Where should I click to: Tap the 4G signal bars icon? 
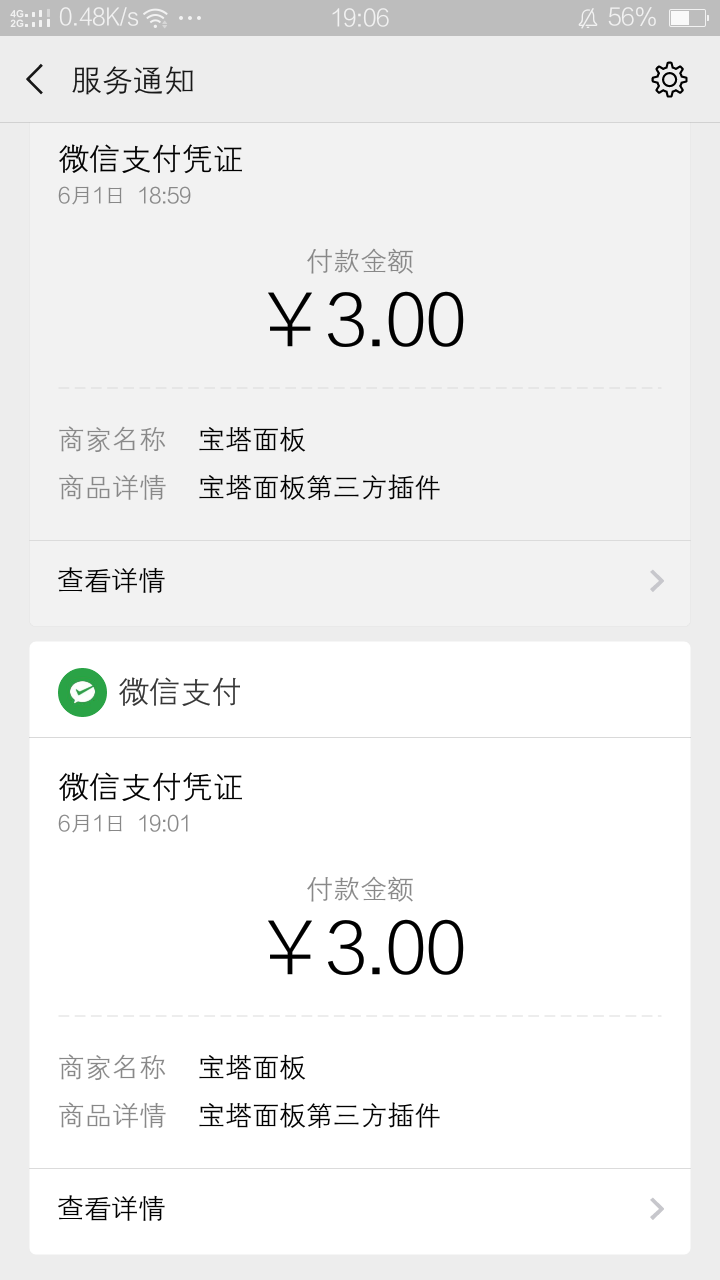30,17
